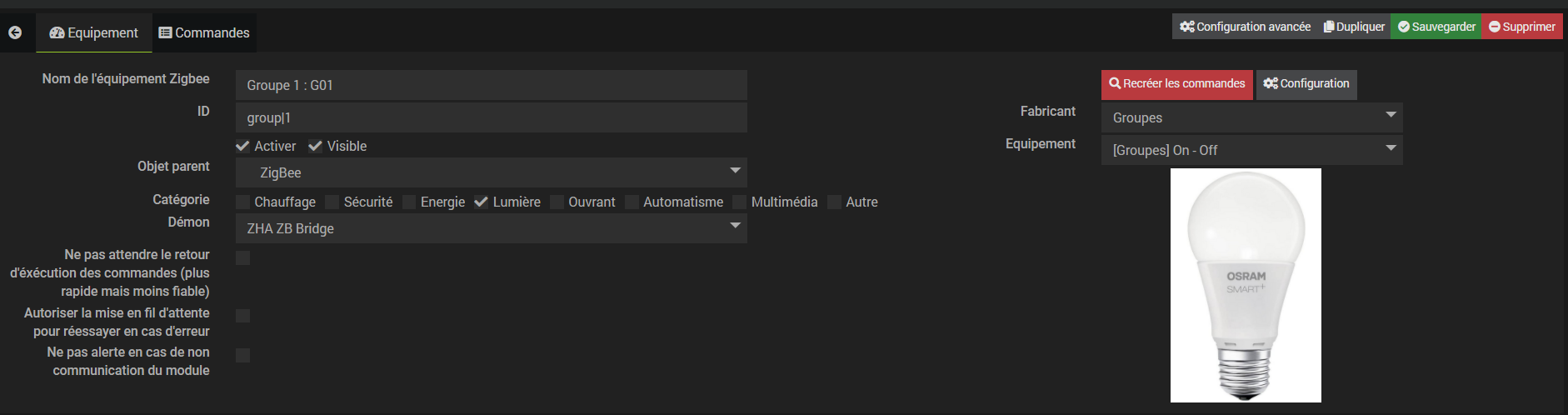Enable Ne pas attendre le retour checkbox

pos(243,257)
